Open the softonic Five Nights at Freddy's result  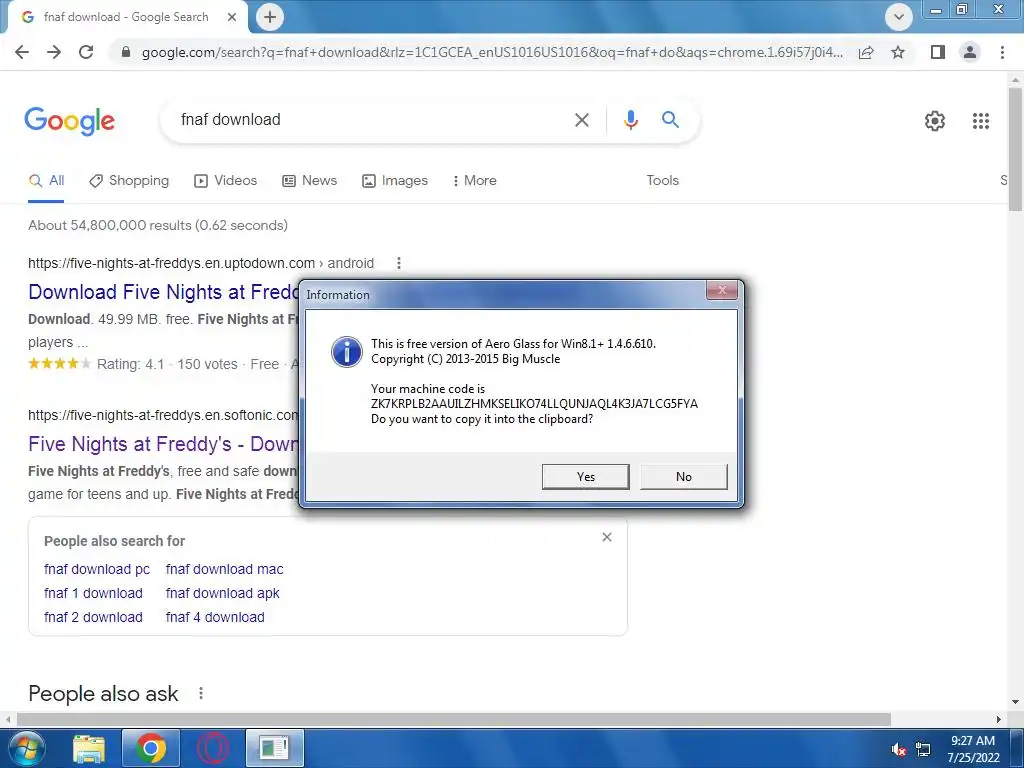(x=163, y=444)
